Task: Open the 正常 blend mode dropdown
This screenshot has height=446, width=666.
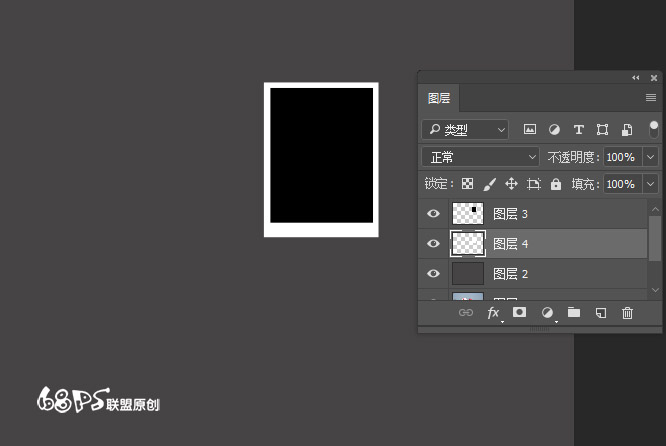Action: (481, 157)
